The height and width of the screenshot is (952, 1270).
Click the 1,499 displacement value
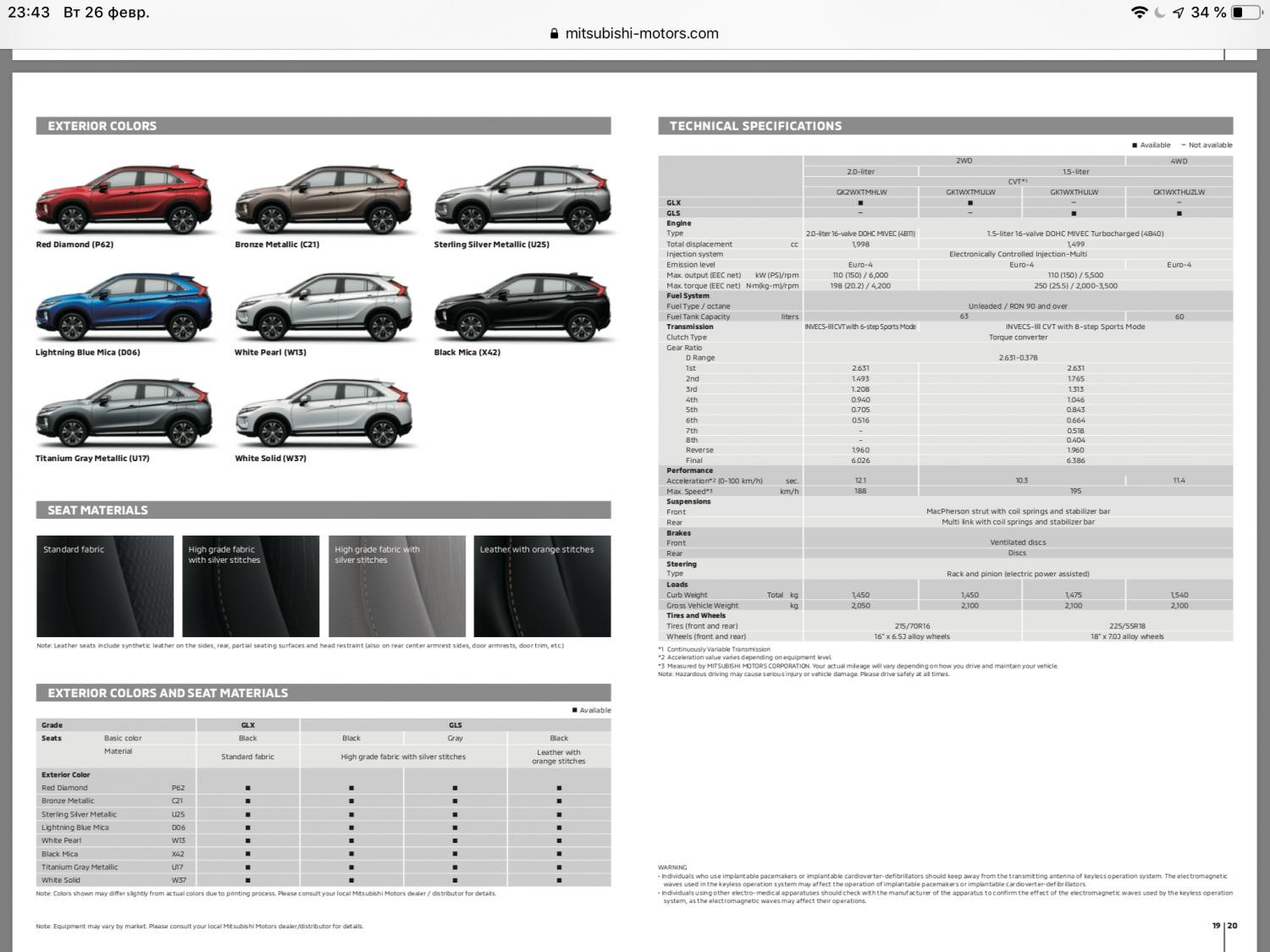tap(1075, 244)
